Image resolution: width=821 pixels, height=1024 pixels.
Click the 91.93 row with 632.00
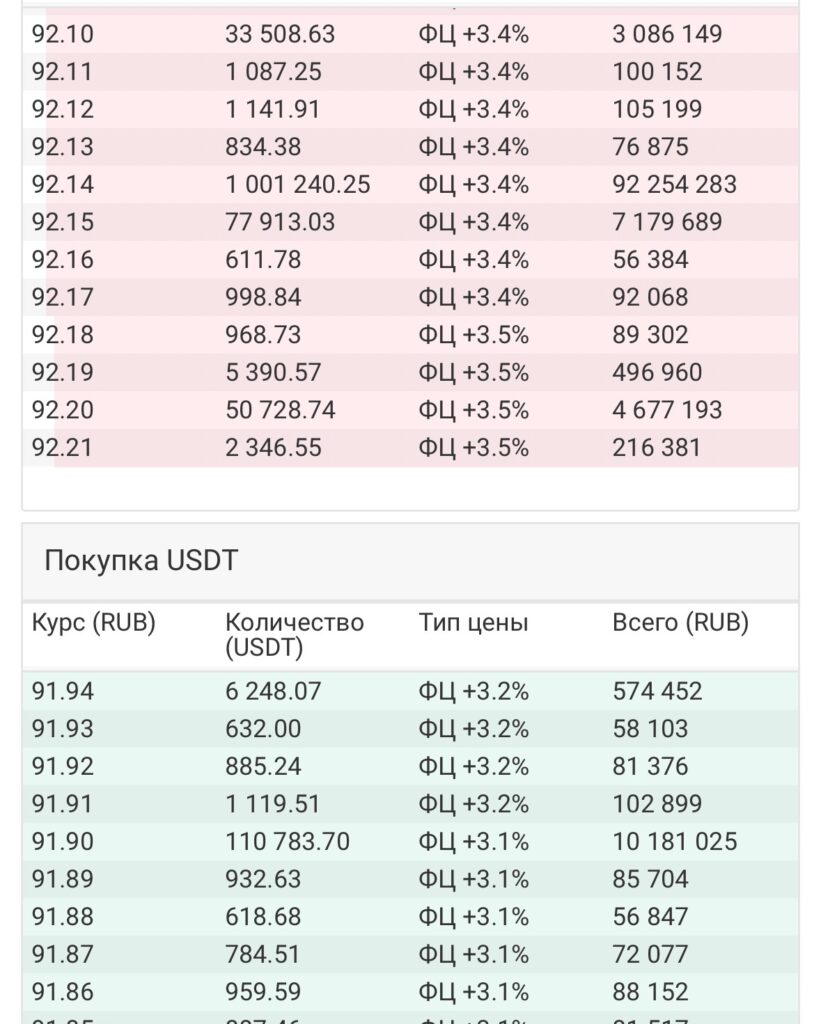410,728
